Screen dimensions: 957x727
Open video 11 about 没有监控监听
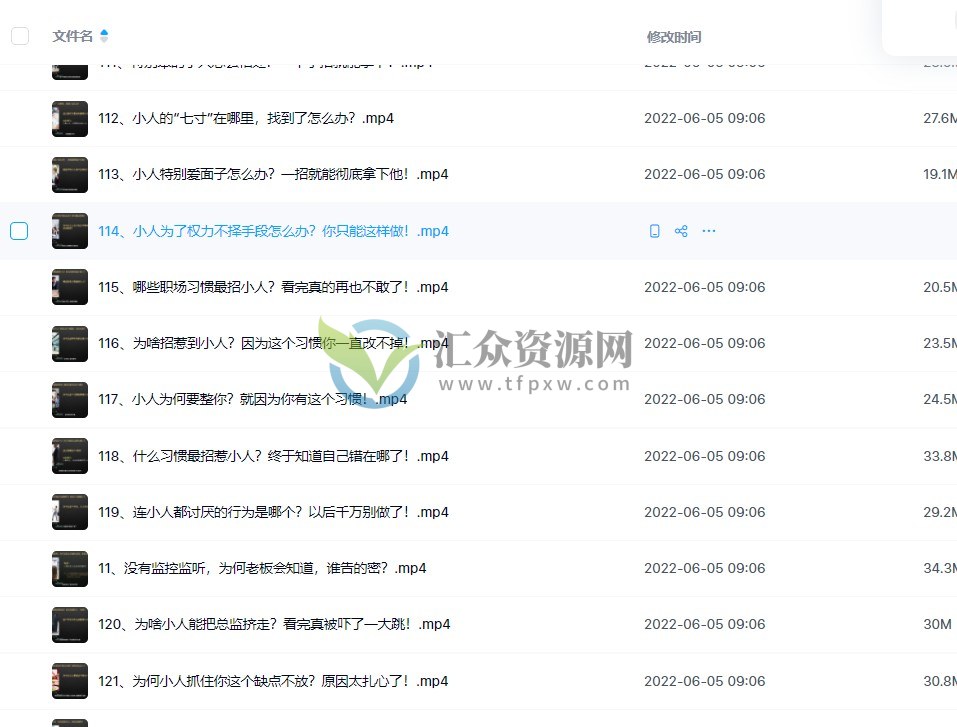click(262, 568)
